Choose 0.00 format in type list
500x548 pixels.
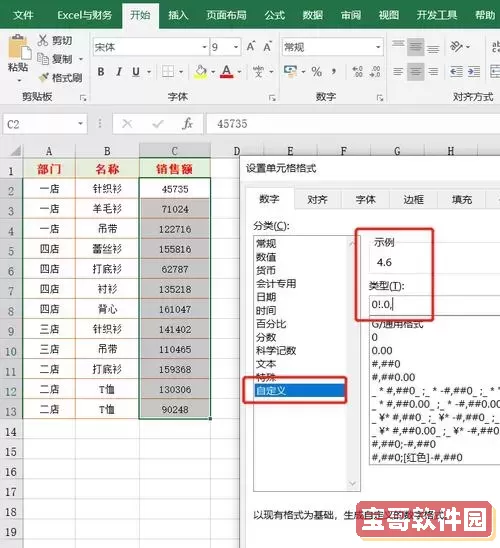[x=382, y=351]
